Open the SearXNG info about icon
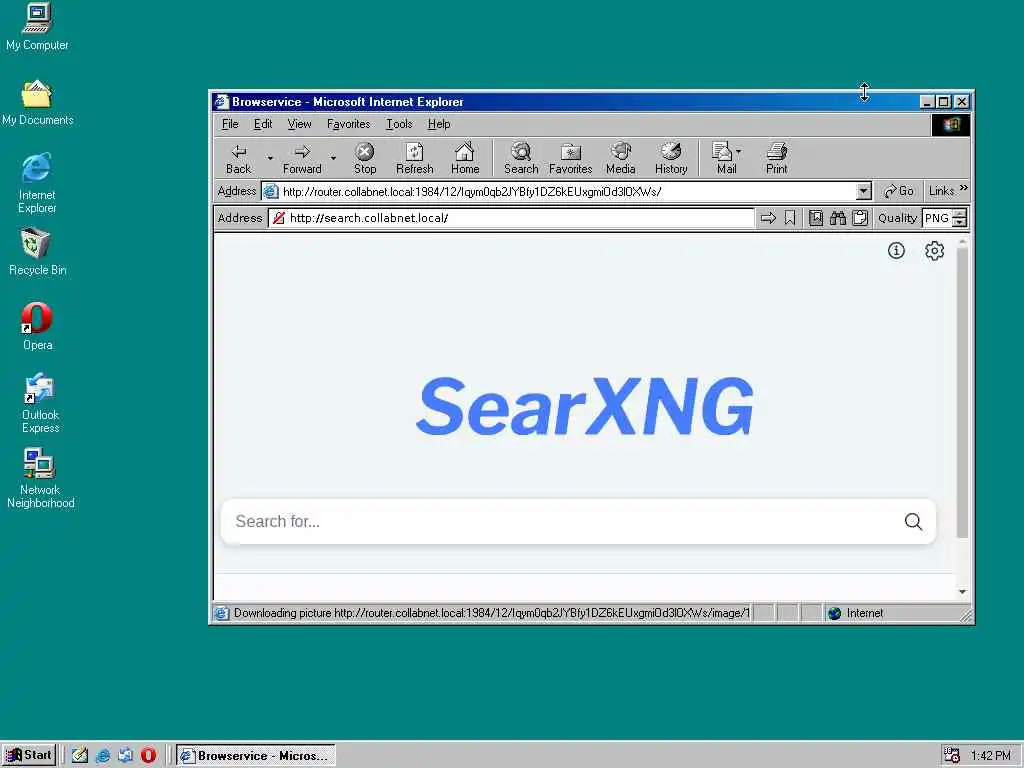This screenshot has width=1024, height=768. (896, 251)
